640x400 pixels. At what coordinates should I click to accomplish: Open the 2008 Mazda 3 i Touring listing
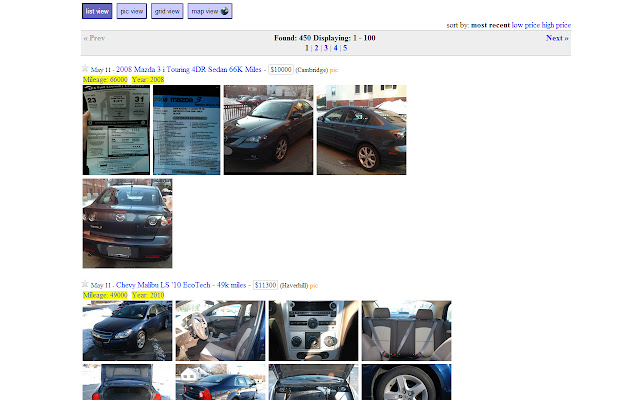(189, 69)
